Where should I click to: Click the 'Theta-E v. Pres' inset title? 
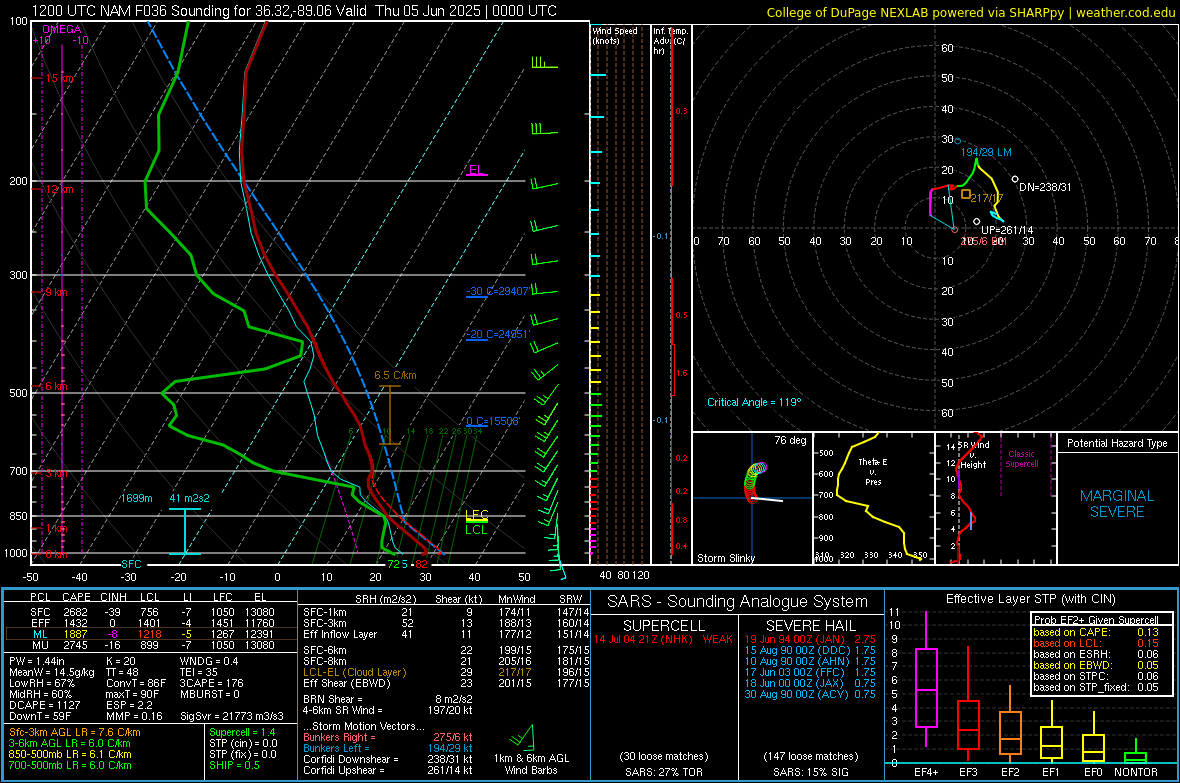click(x=873, y=471)
